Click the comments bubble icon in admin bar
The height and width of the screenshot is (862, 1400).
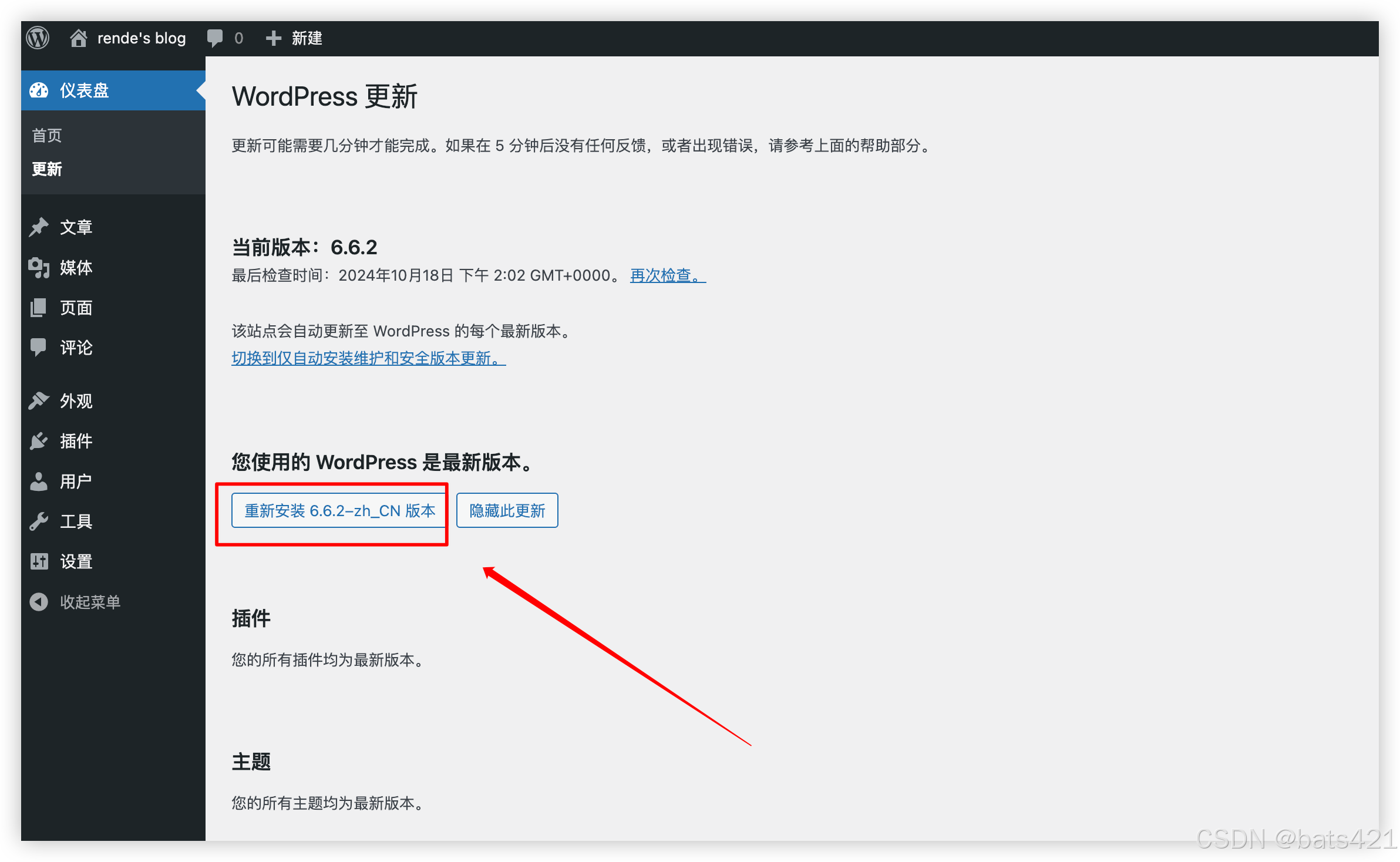click(215, 38)
